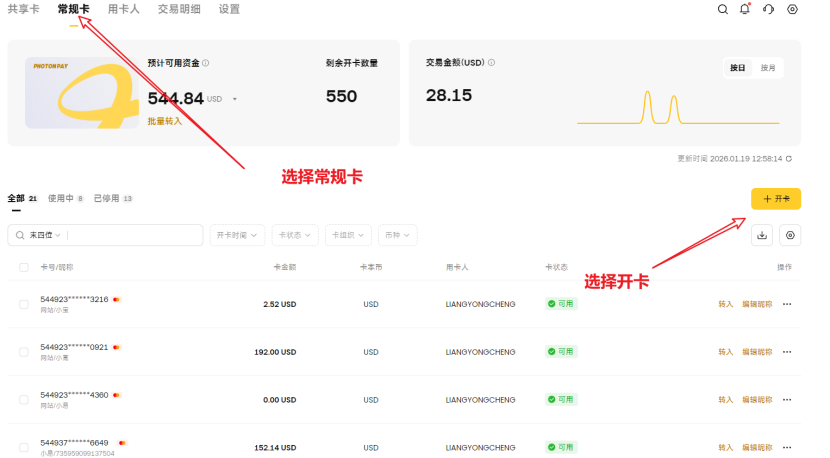Go to the 共享卡 tab
Image resolution: width=830 pixels, height=458 pixels.
point(23,9)
